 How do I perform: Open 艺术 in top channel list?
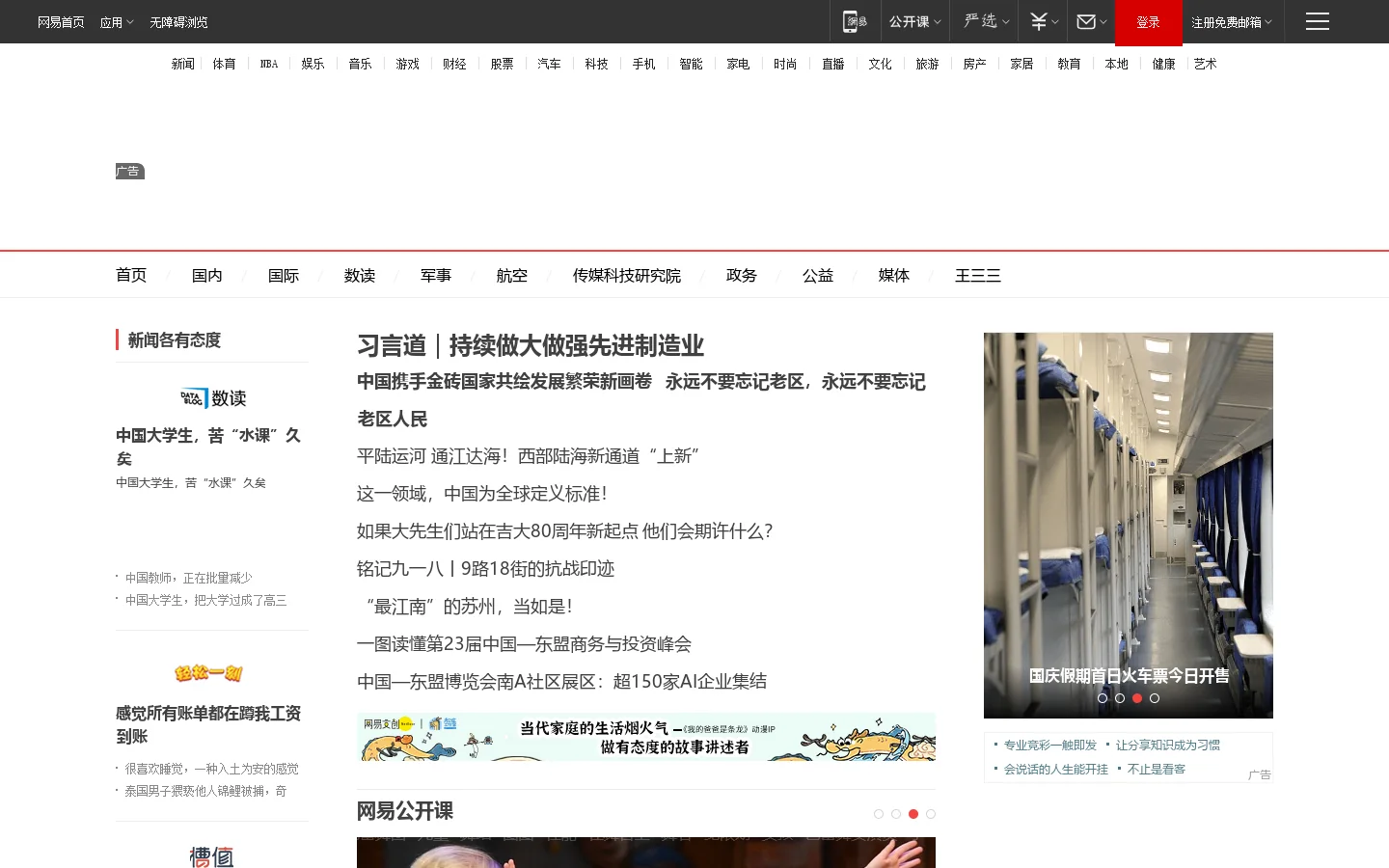1206,64
